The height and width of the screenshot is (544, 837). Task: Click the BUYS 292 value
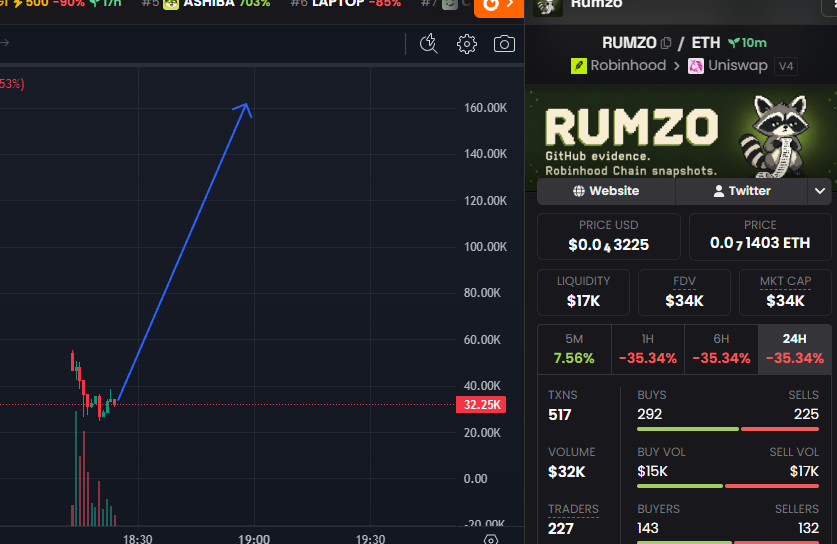[x=650, y=414]
